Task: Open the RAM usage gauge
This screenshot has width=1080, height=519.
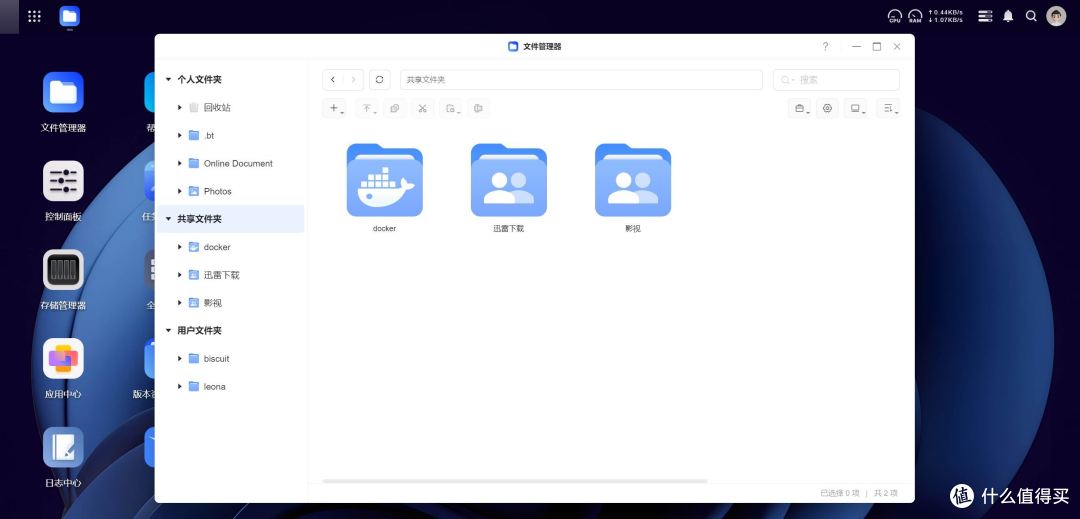Action: point(915,16)
